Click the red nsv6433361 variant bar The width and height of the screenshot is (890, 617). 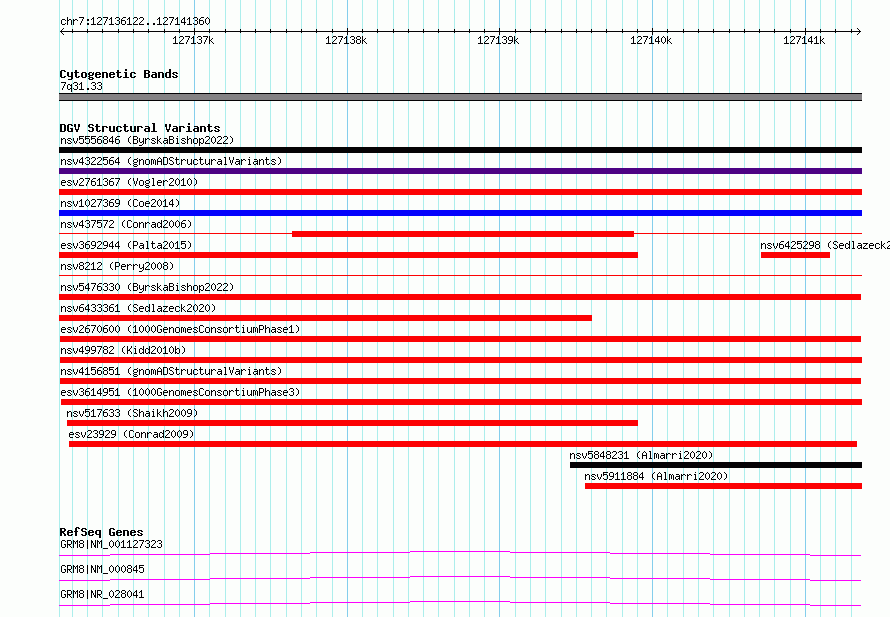click(x=325, y=318)
